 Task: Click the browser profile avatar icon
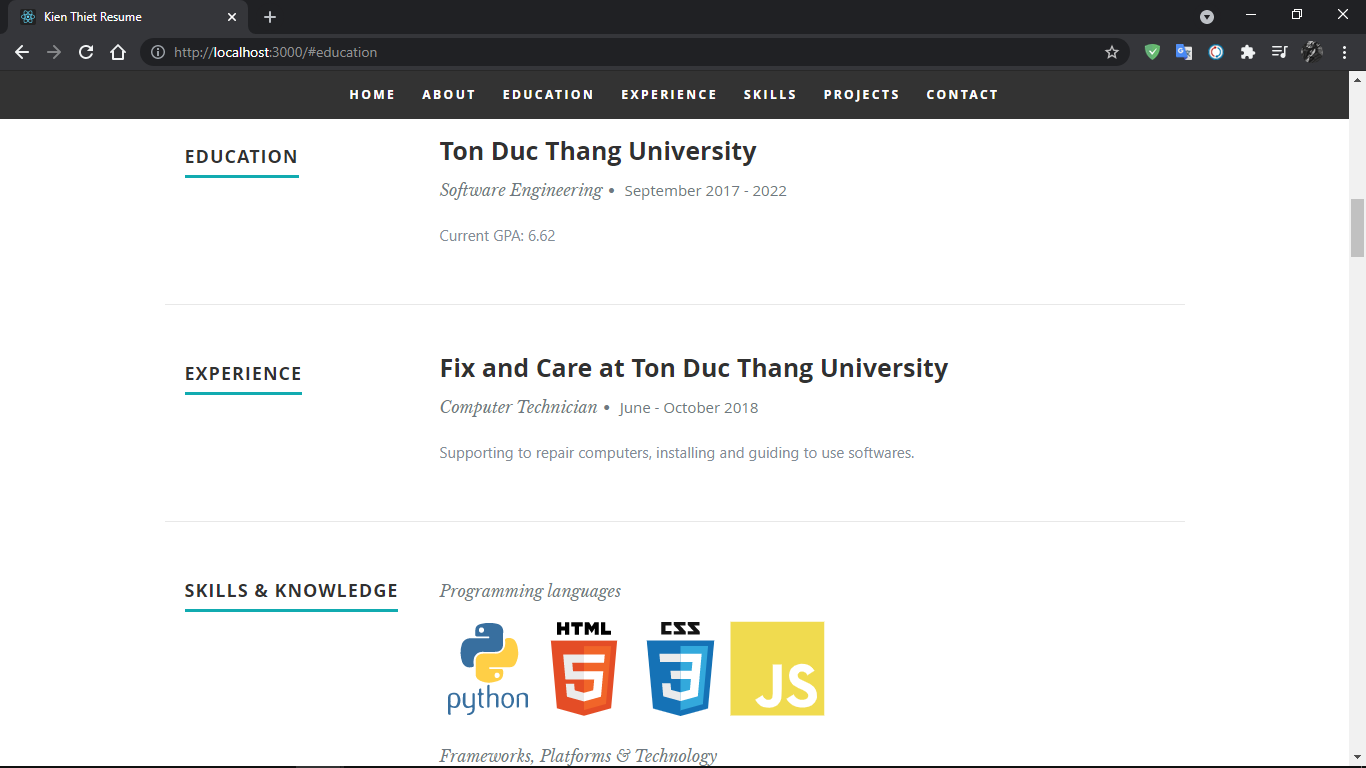coord(1311,52)
